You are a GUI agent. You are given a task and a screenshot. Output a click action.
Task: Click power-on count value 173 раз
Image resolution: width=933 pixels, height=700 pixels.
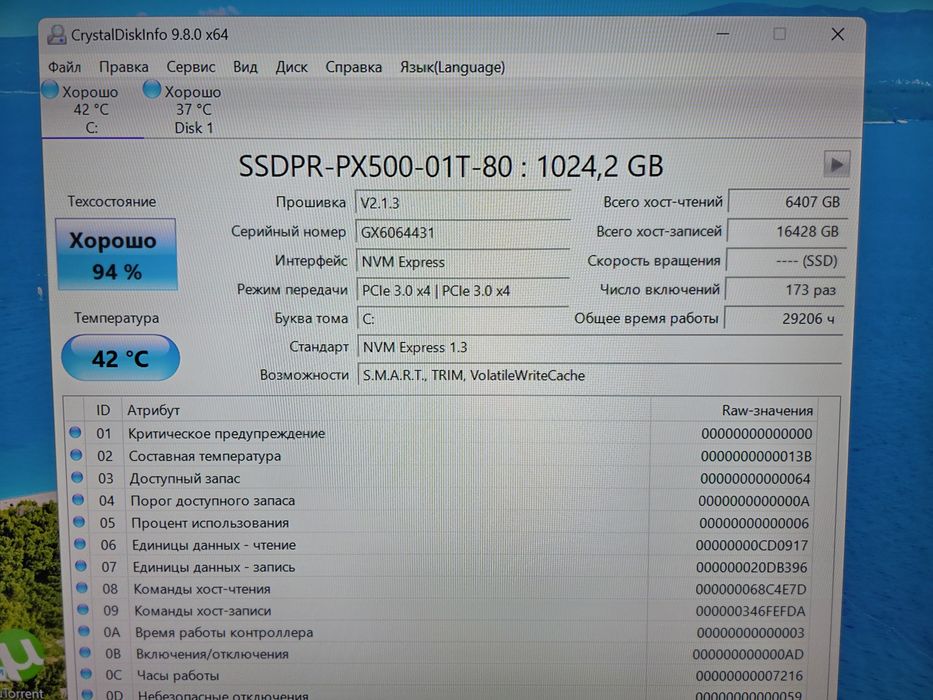(x=784, y=290)
